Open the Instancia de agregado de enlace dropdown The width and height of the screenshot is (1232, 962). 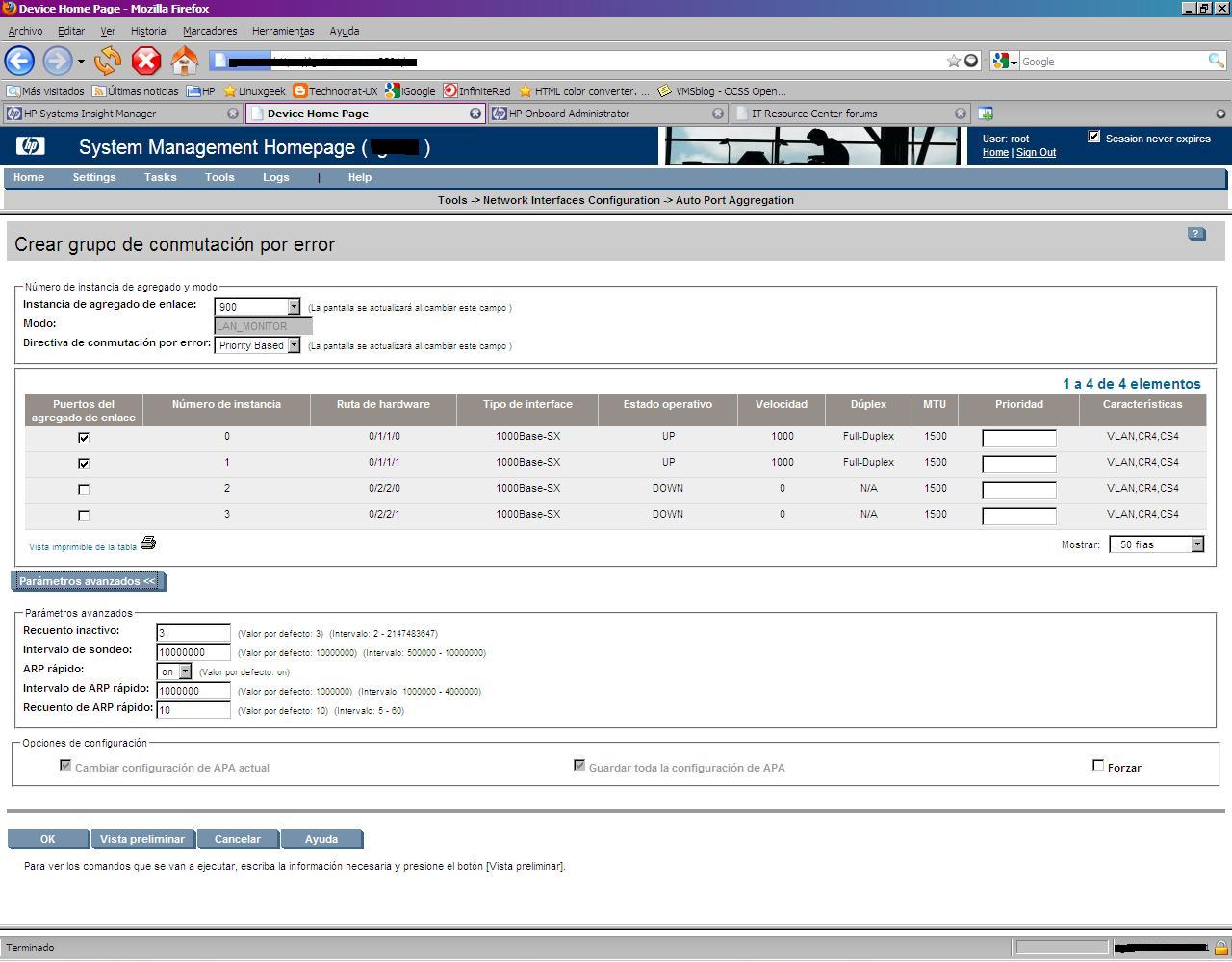click(x=294, y=307)
